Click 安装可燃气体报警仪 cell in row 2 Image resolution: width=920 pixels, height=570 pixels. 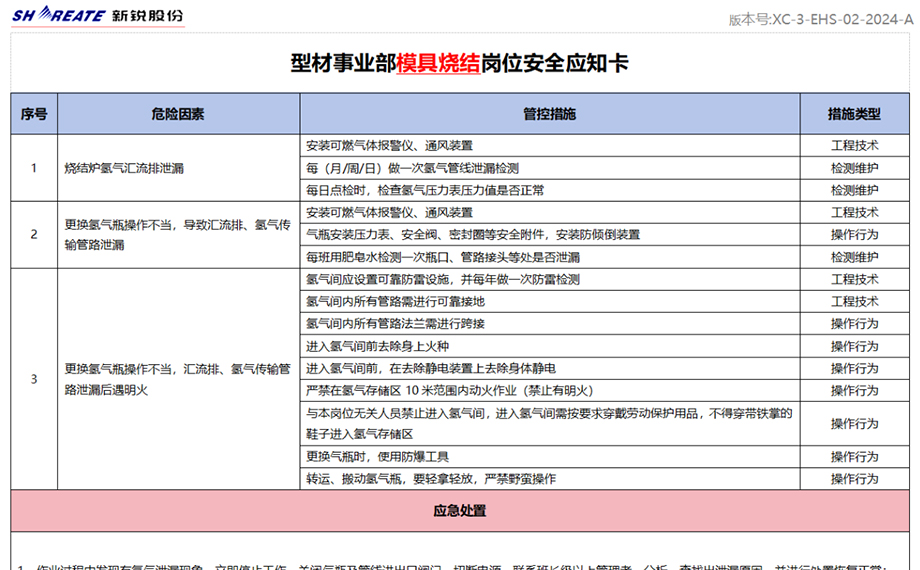click(x=550, y=213)
